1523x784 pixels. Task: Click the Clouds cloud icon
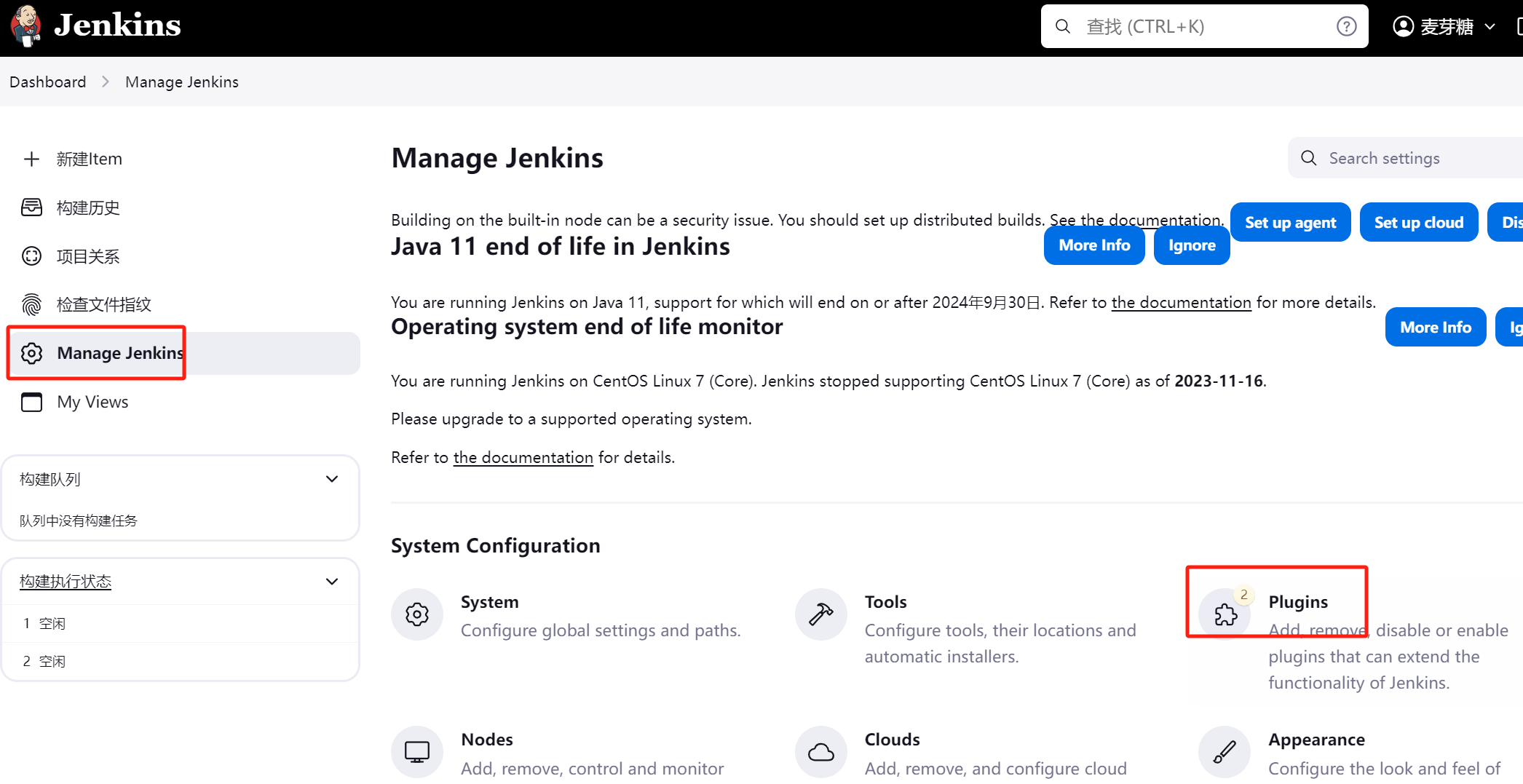821,752
